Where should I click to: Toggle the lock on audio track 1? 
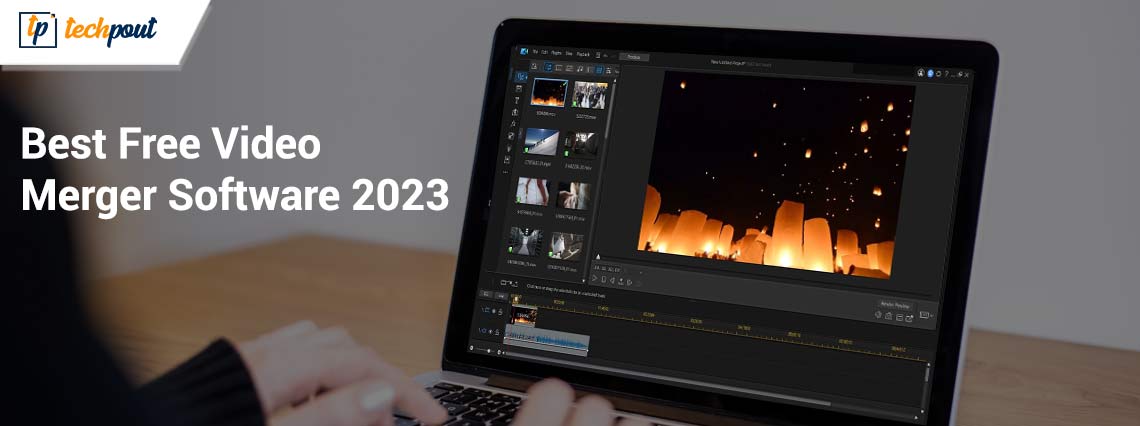point(497,332)
